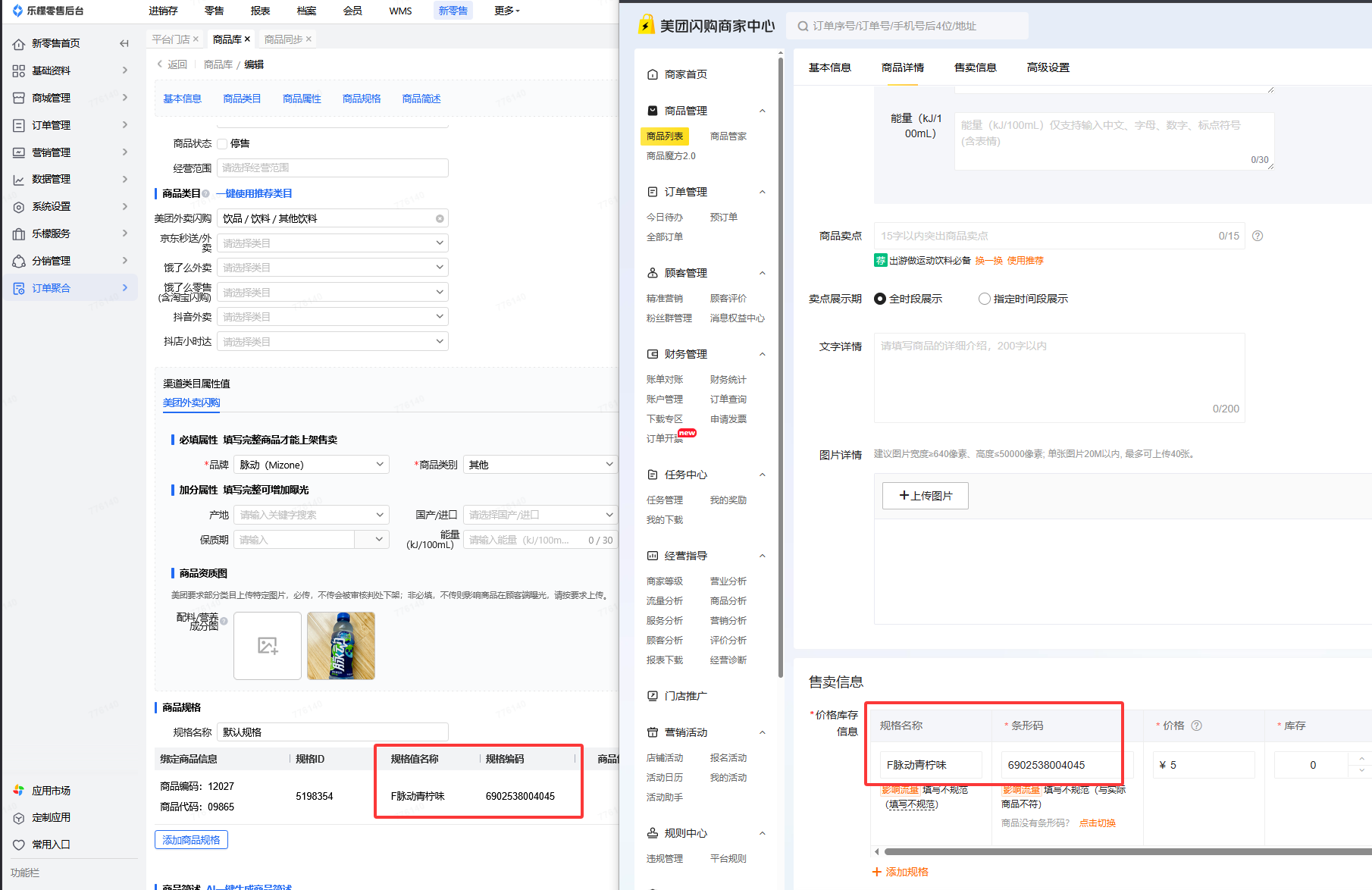The image size is (1372, 890).
Task: Click the 上传图片 button
Action: pos(926,496)
